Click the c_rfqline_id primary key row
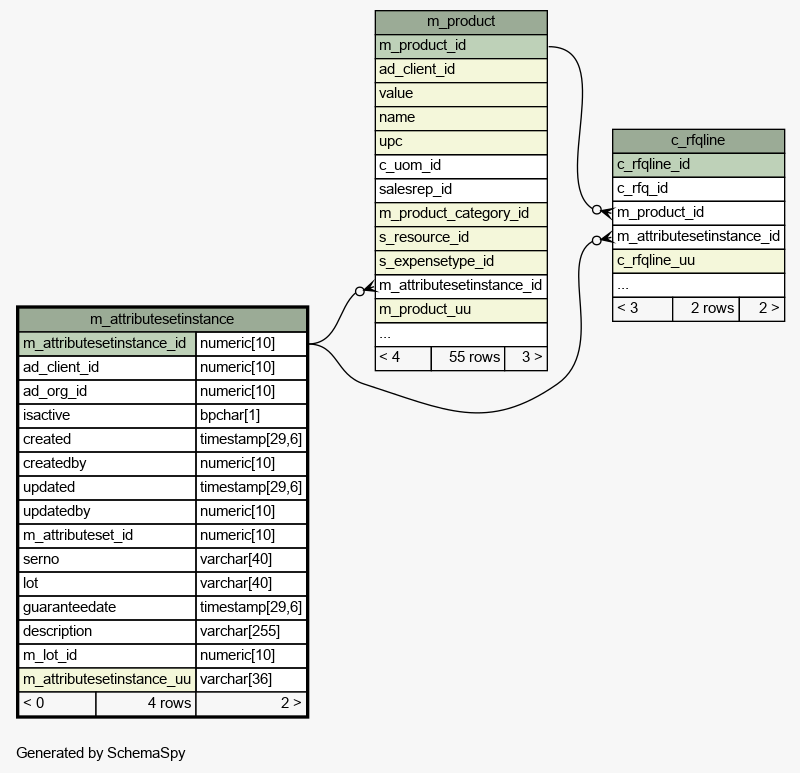Viewport: 800px width, 773px height. 698,165
